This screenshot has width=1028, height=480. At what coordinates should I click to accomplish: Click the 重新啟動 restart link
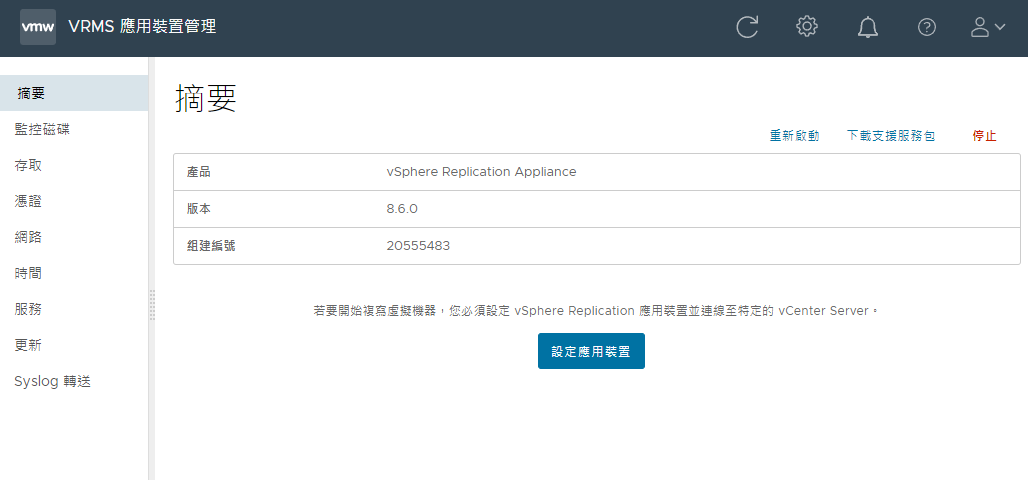pyautogui.click(x=795, y=136)
